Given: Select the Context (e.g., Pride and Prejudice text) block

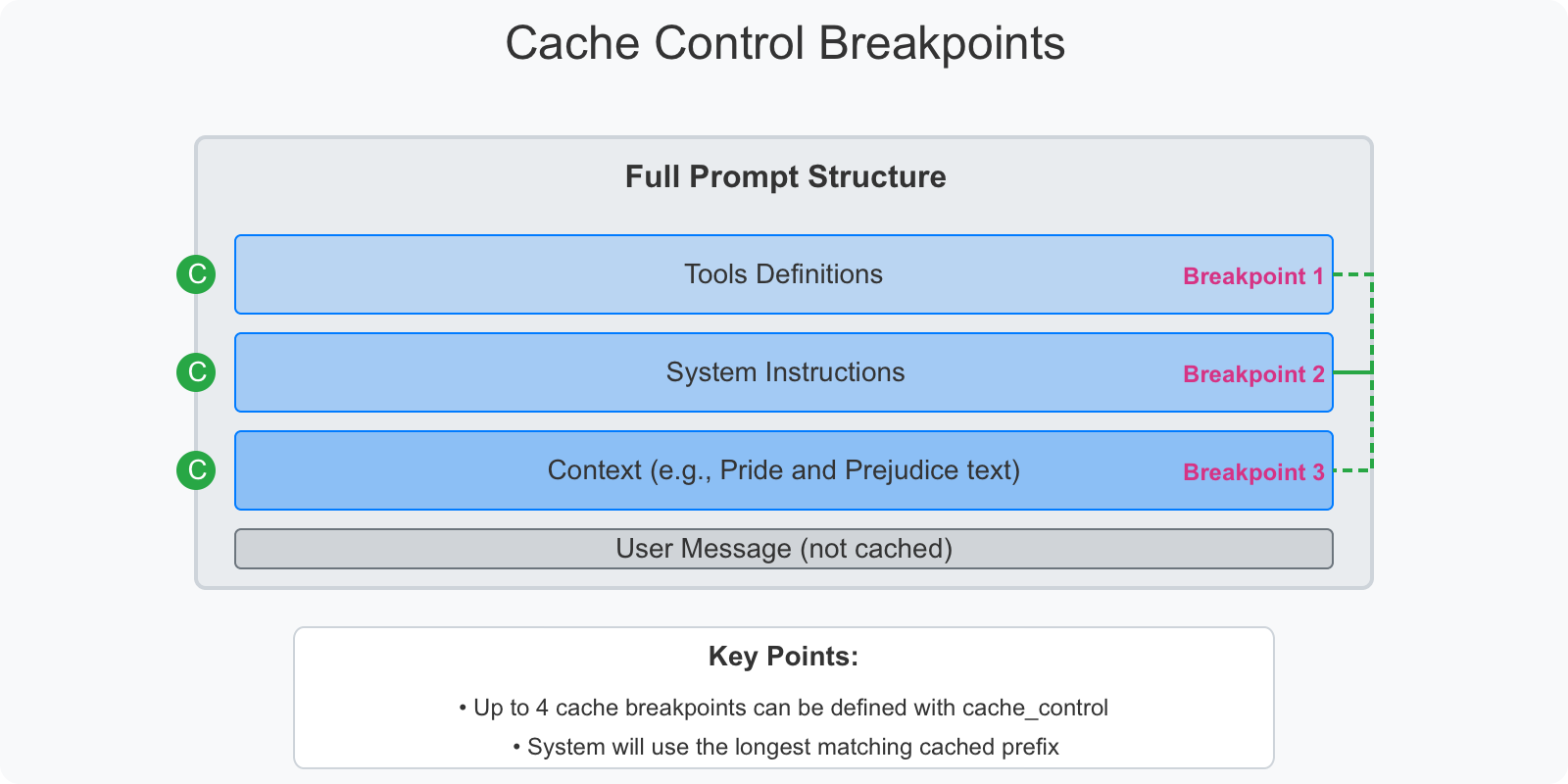Looking at the screenshot, I should 784,470.
